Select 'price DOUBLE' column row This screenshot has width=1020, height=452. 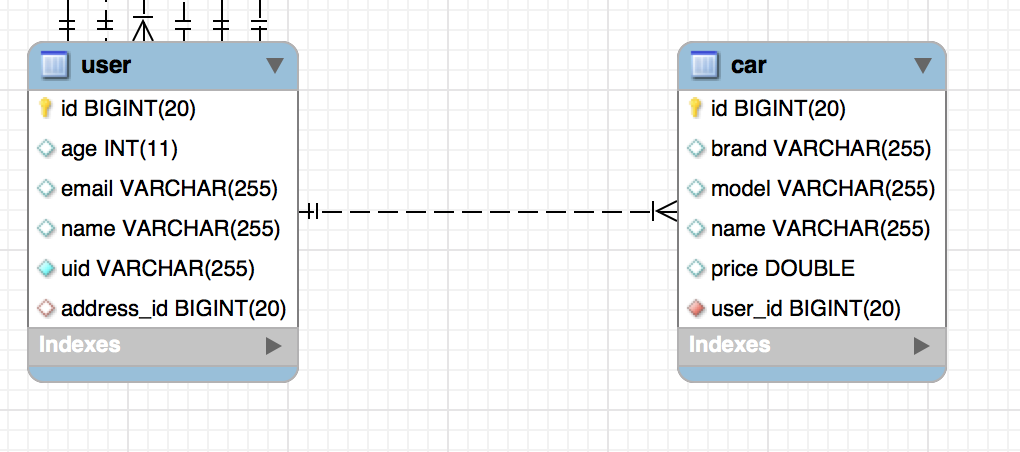coord(783,268)
